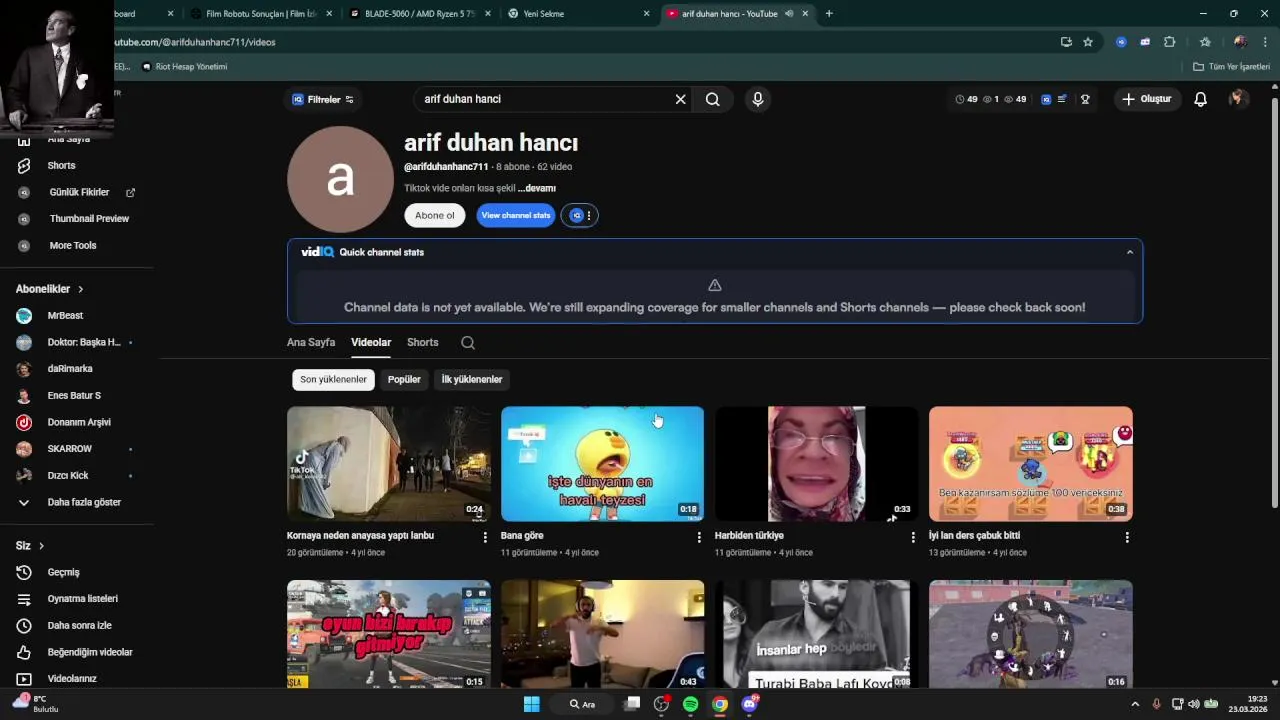The width and height of the screenshot is (1280, 720).
Task: Switch to the Ana Sayfa channel tab
Action: tap(311, 342)
